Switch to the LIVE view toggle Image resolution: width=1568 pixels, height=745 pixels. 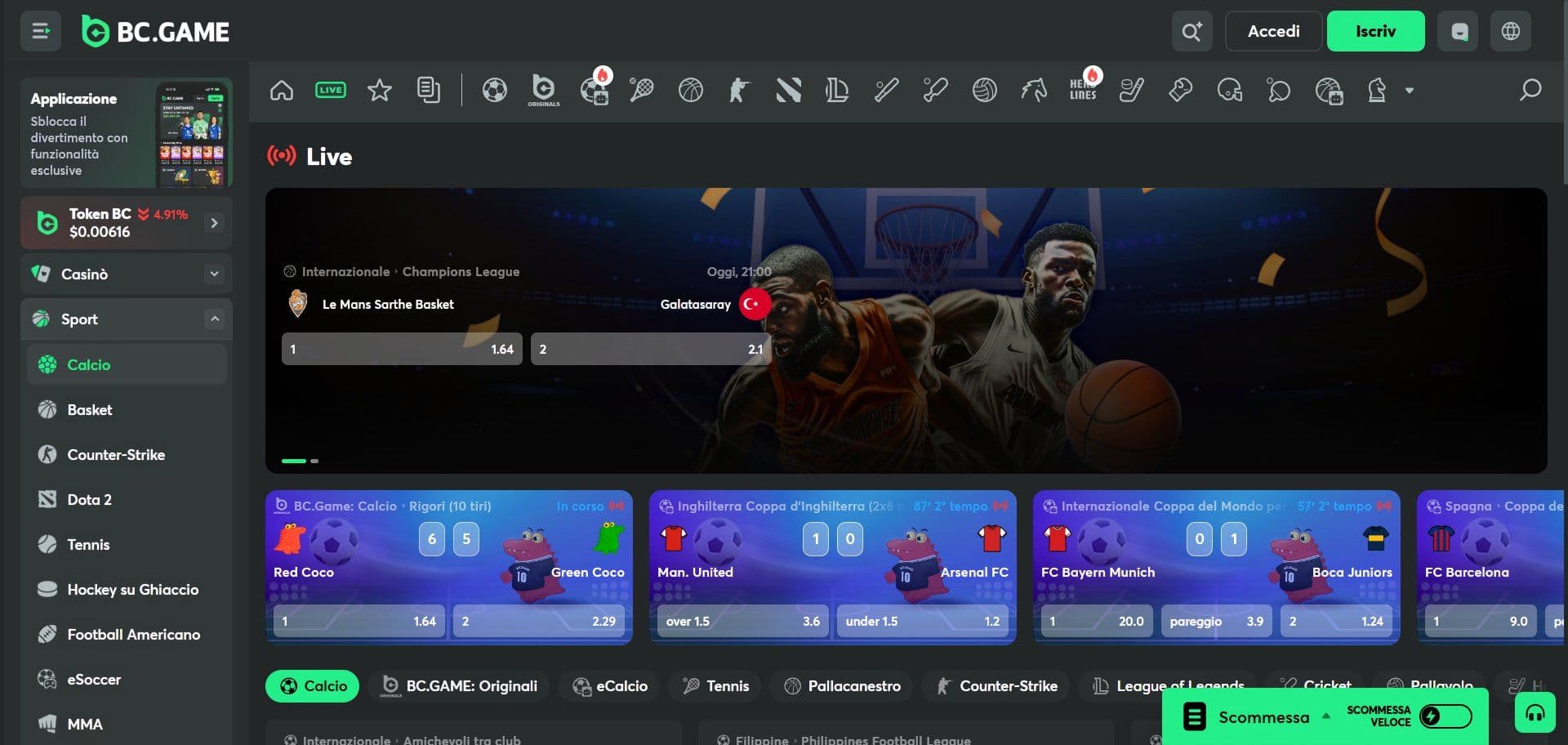(x=330, y=90)
